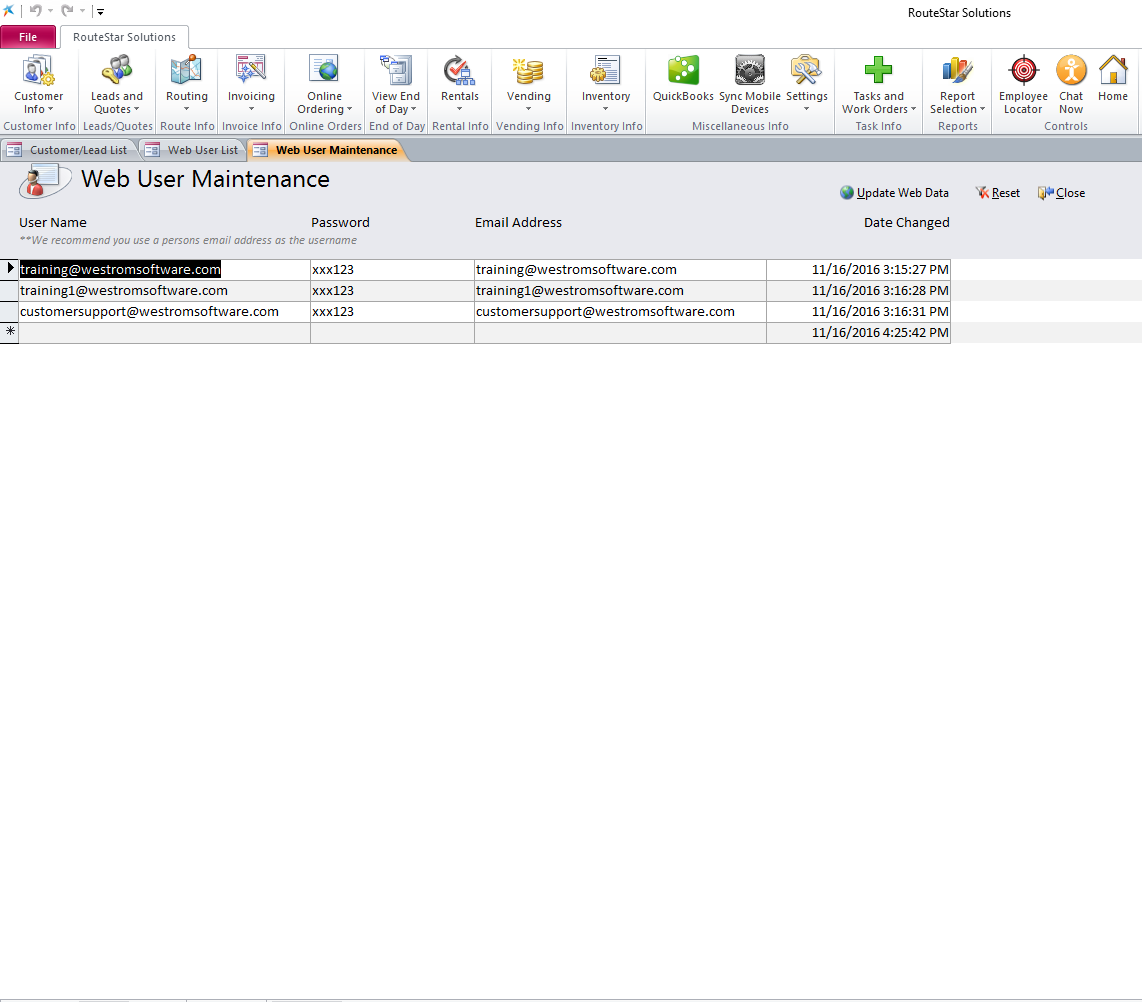Image resolution: width=1142 pixels, height=1002 pixels.
Task: Open the Employee Locator target icon
Action: pos(1023,71)
